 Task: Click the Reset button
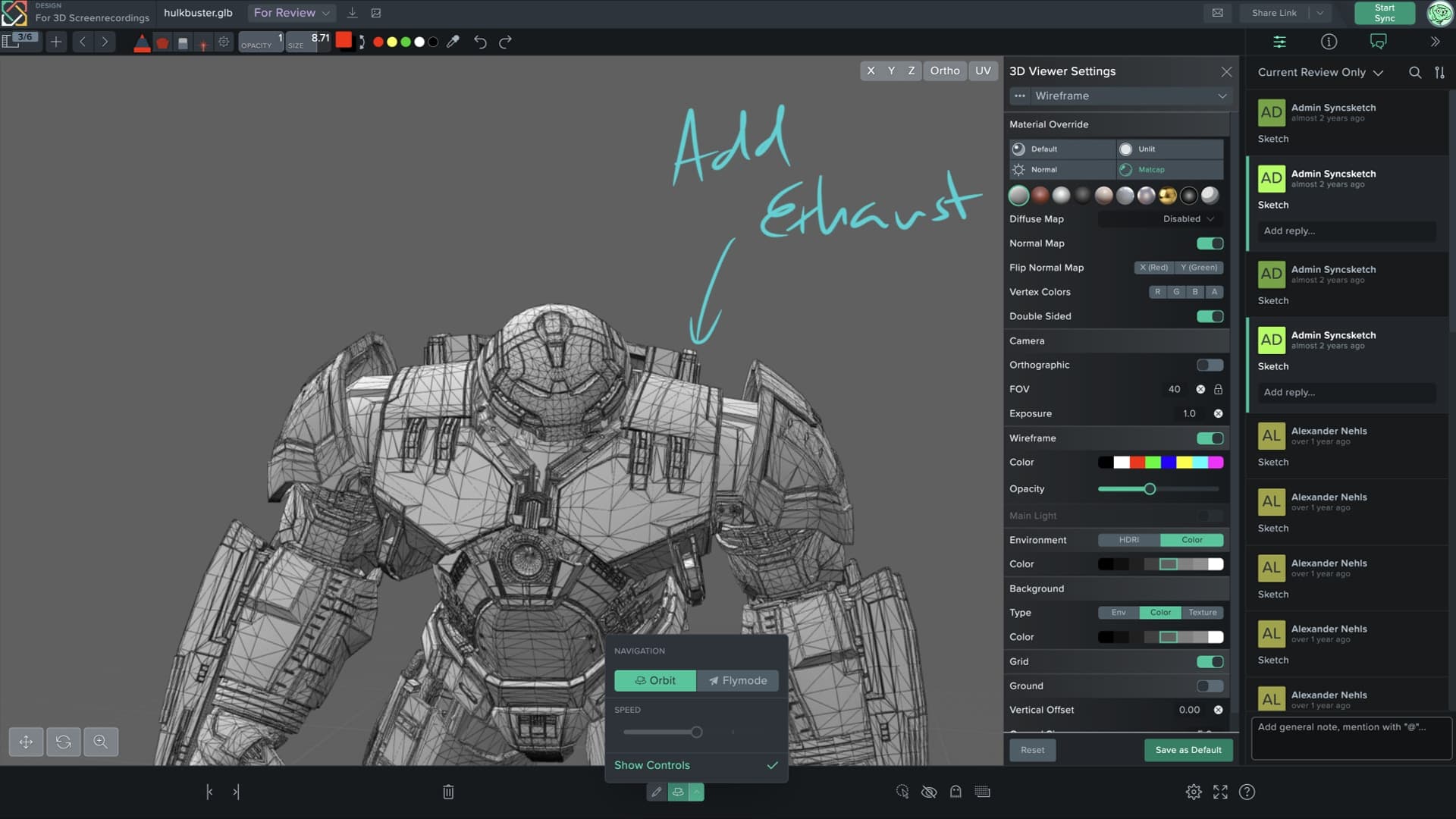coord(1032,750)
